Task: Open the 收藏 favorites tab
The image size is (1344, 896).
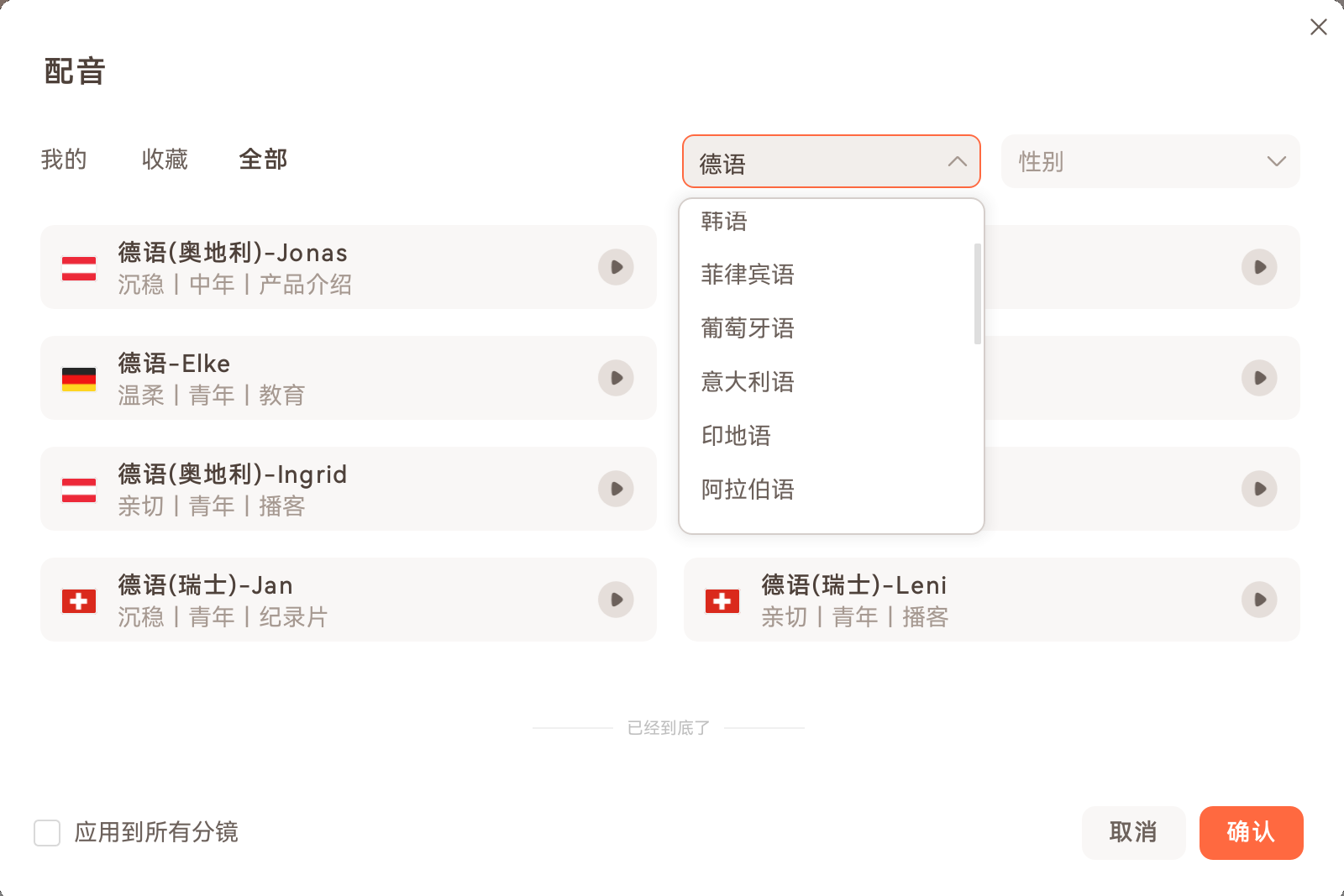Action: pos(165,160)
